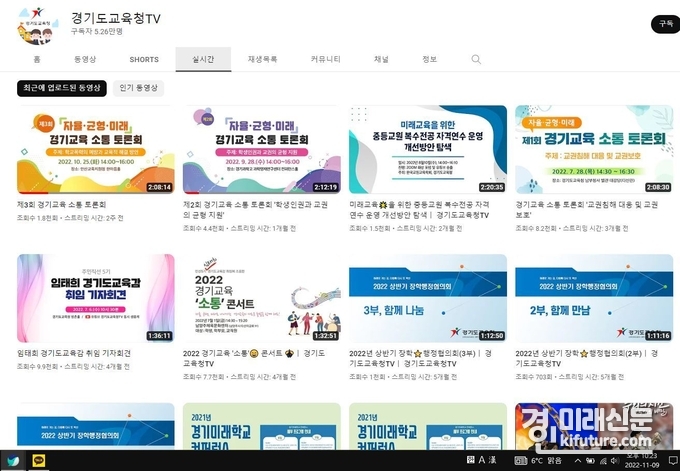Open the IME pad icon in taskbar
Screen dimensions: 680x471
click(x=471, y=460)
